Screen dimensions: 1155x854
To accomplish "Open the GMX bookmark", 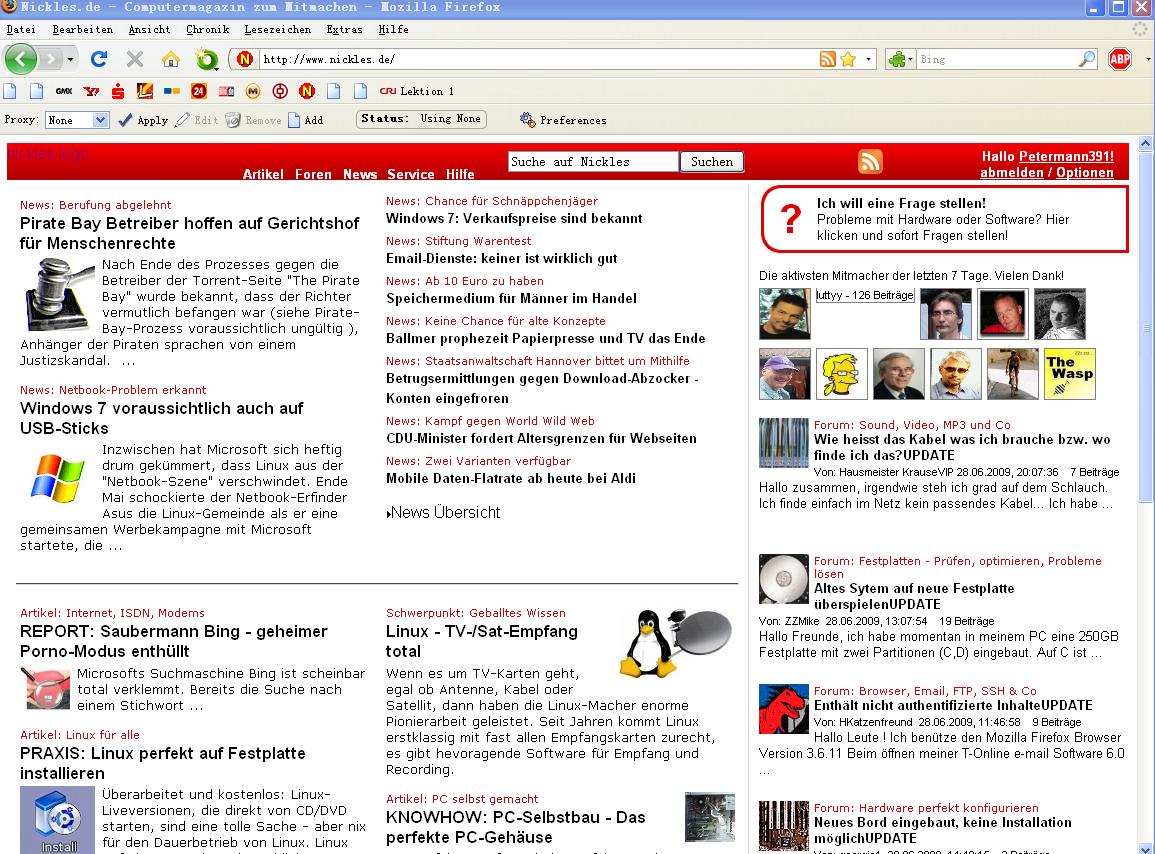I will point(64,91).
